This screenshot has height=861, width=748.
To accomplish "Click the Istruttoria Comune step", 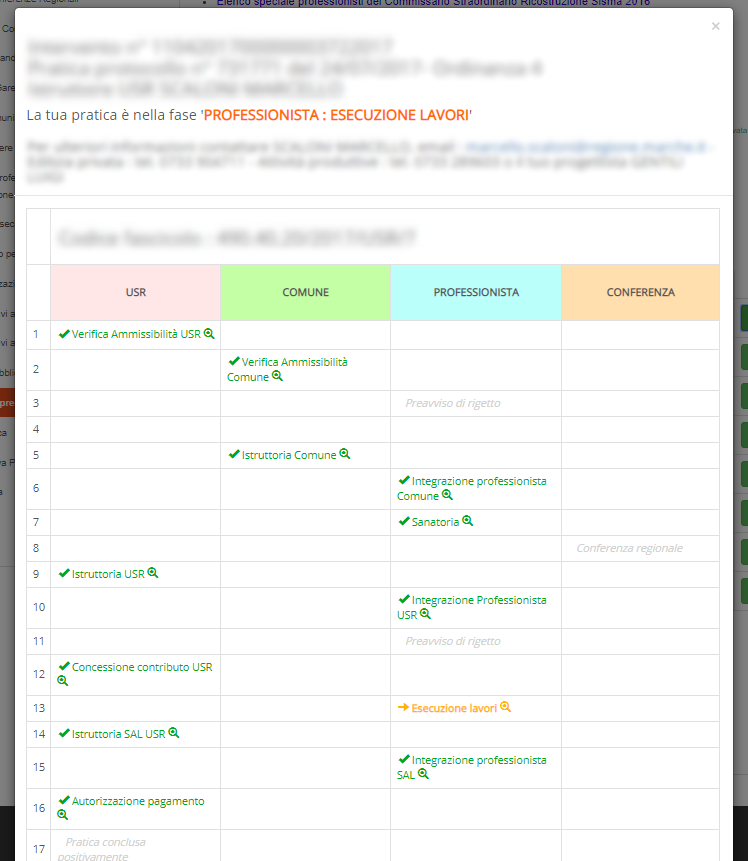I will 289,455.
